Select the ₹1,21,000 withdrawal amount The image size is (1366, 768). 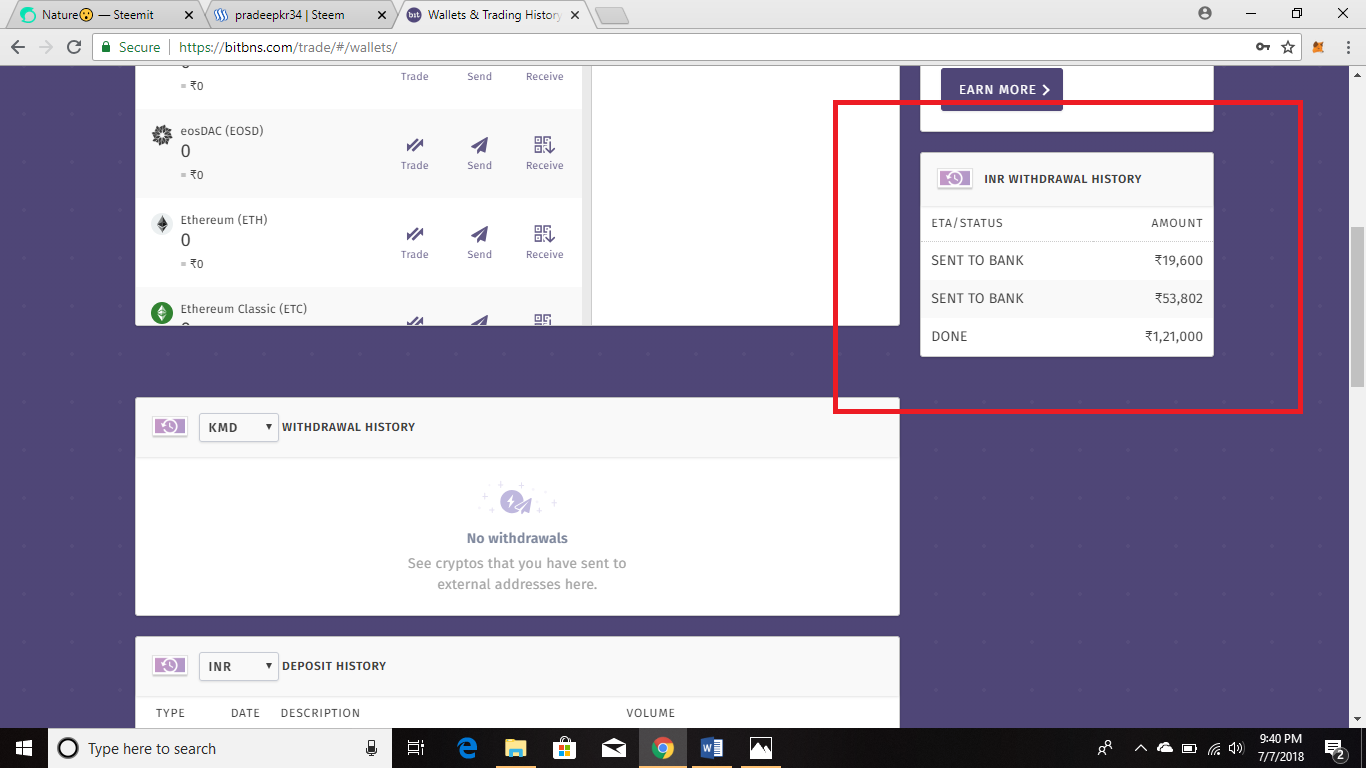[1174, 336]
